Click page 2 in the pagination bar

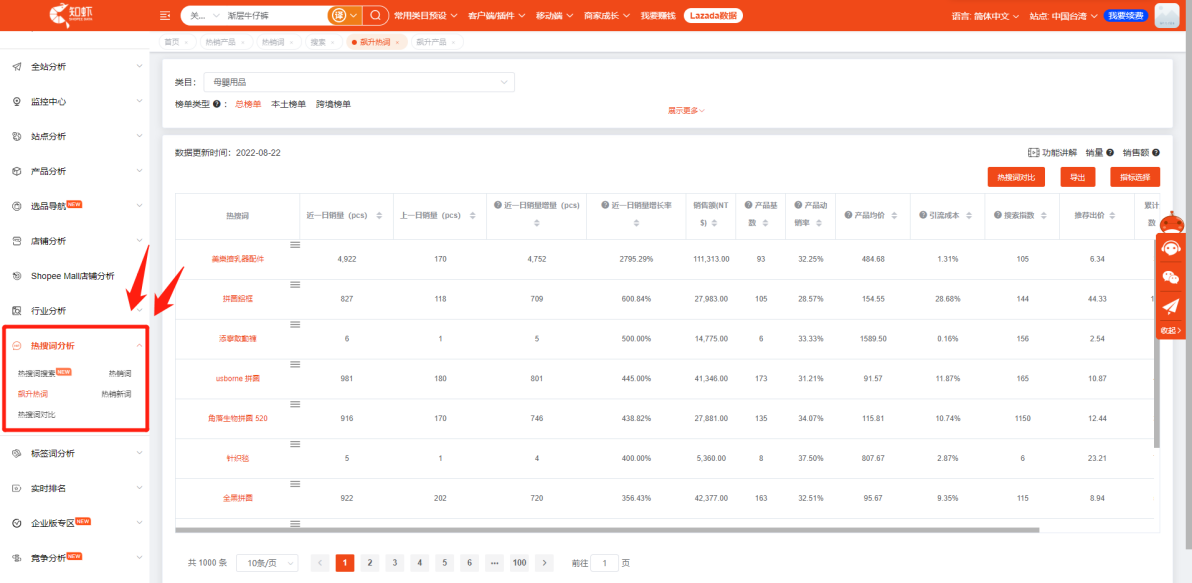[370, 562]
